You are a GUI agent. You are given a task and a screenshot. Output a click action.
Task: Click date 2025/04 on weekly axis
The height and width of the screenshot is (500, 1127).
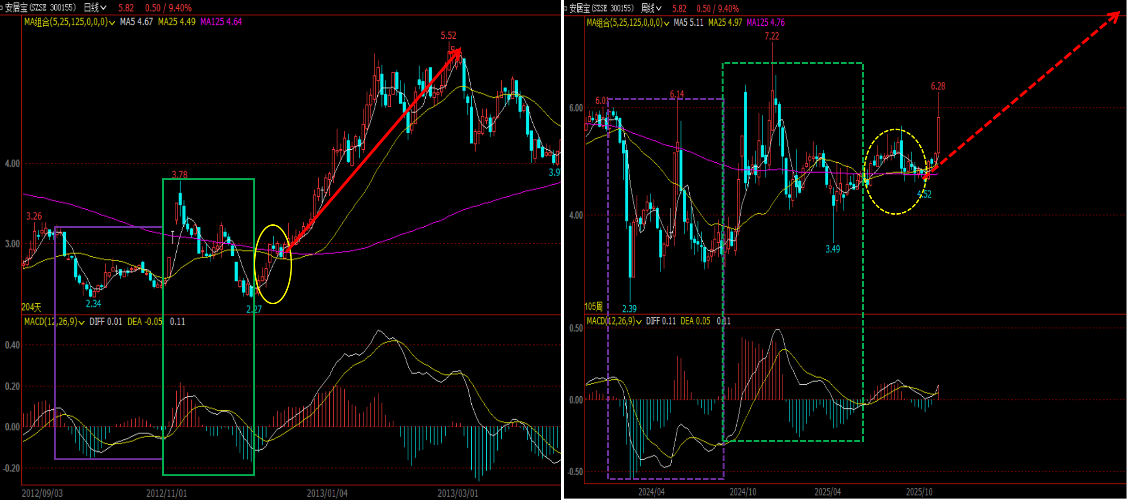(829, 493)
